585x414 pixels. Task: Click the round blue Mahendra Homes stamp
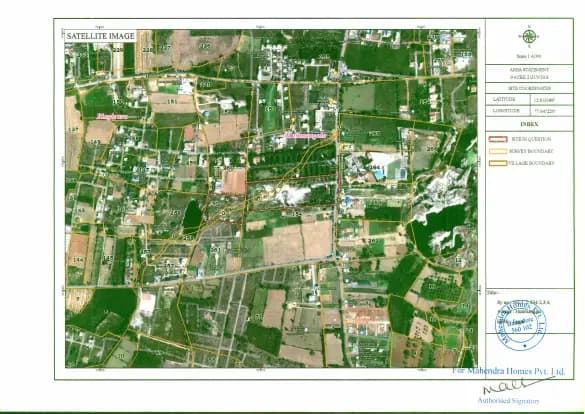tap(521, 325)
